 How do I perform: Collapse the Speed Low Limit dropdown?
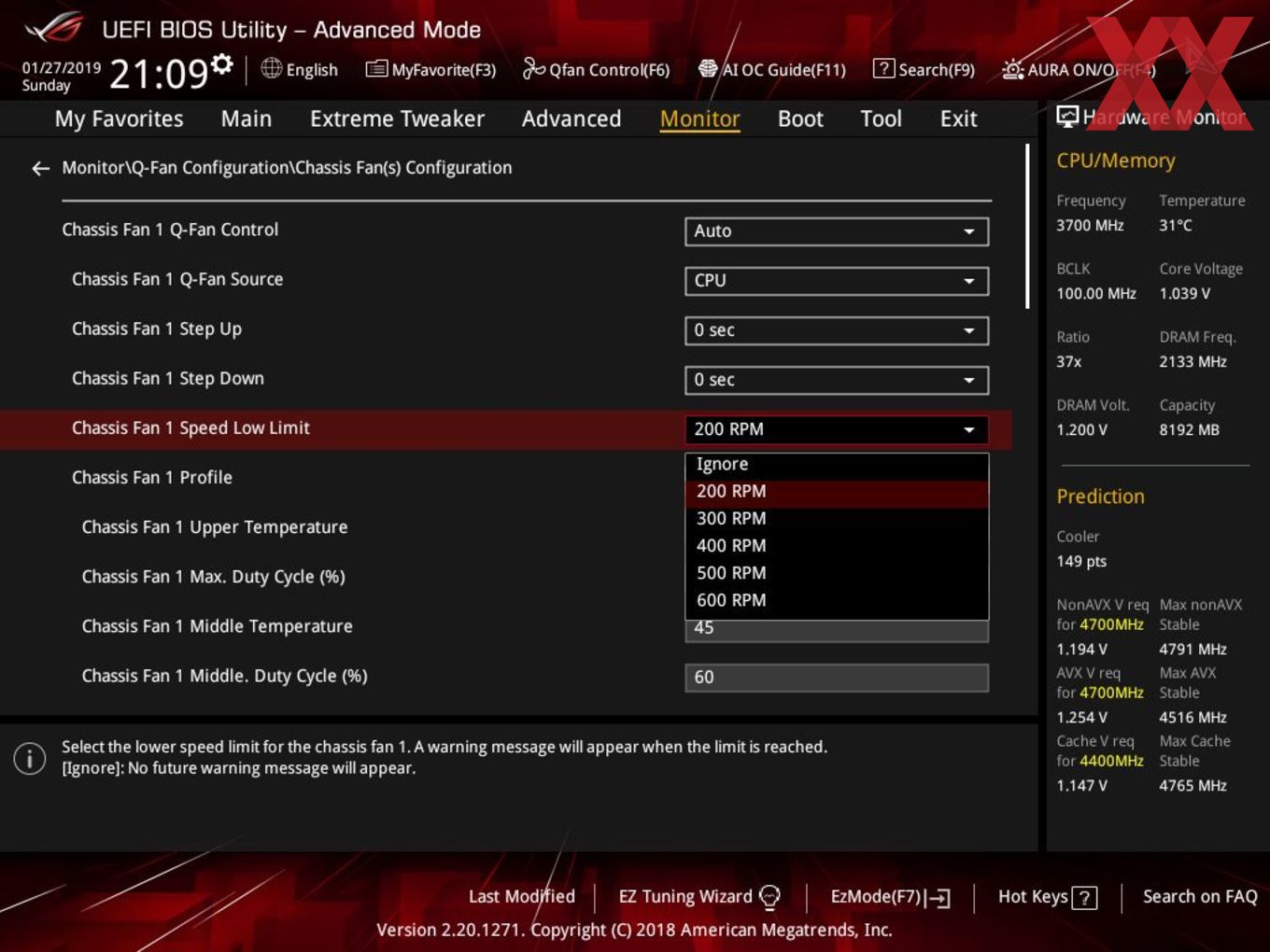837,429
